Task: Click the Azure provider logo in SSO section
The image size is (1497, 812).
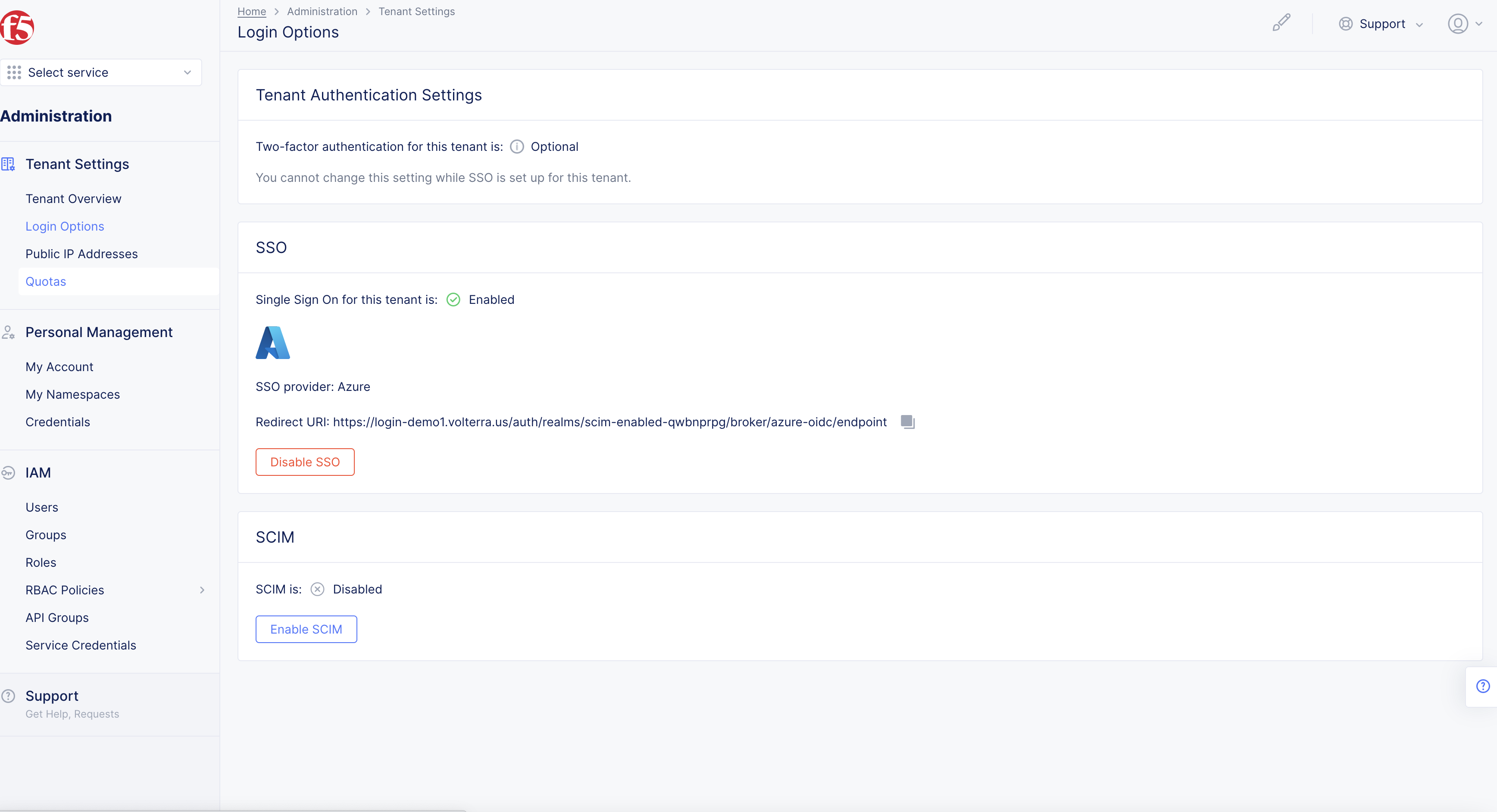Action: (x=272, y=342)
